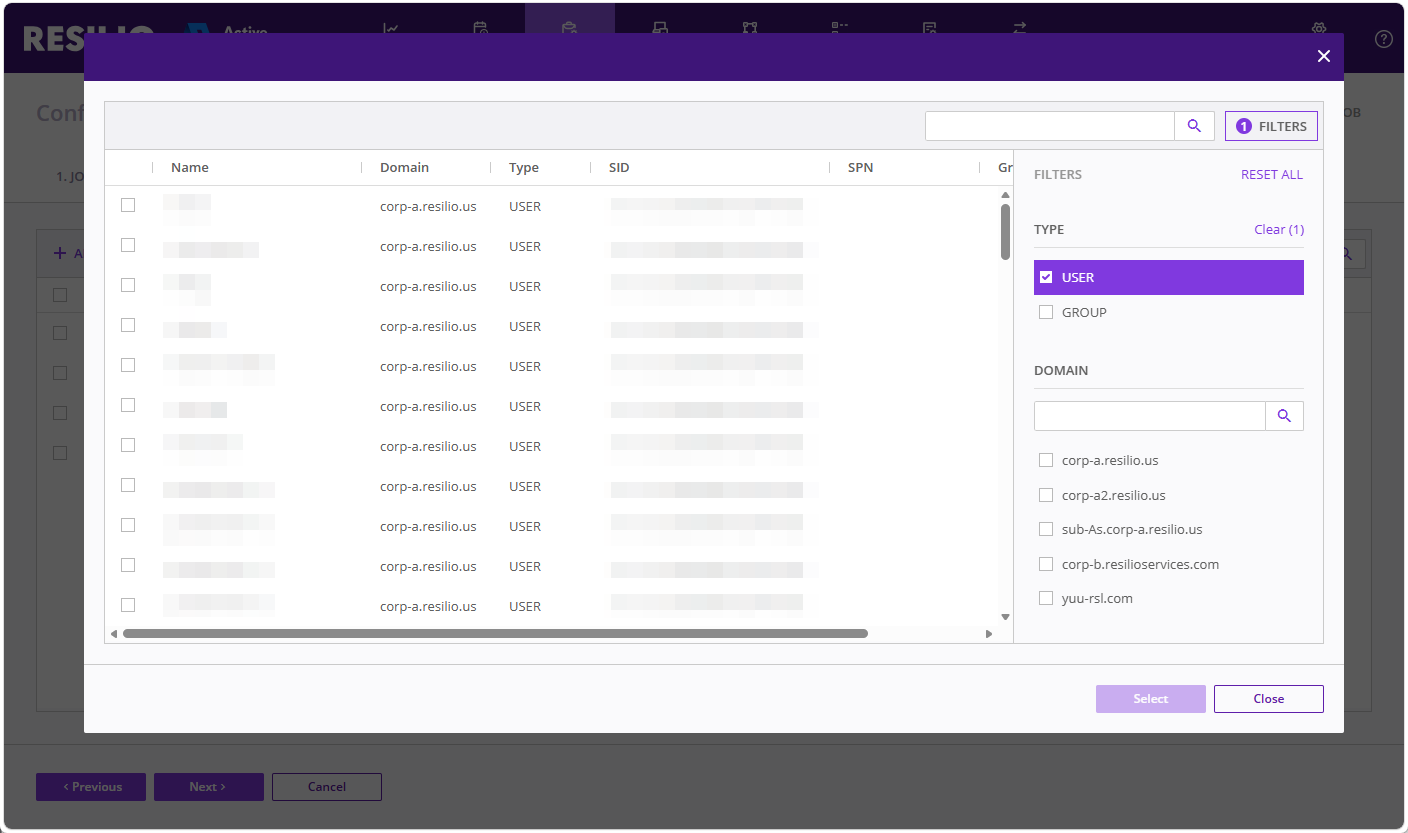Click the magnifier icon in the DOMAIN filter

coord(1284,416)
